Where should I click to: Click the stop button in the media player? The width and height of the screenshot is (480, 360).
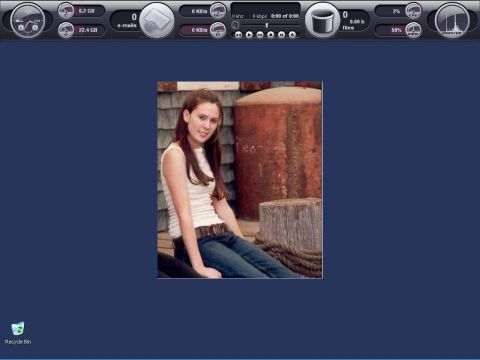[271, 34]
